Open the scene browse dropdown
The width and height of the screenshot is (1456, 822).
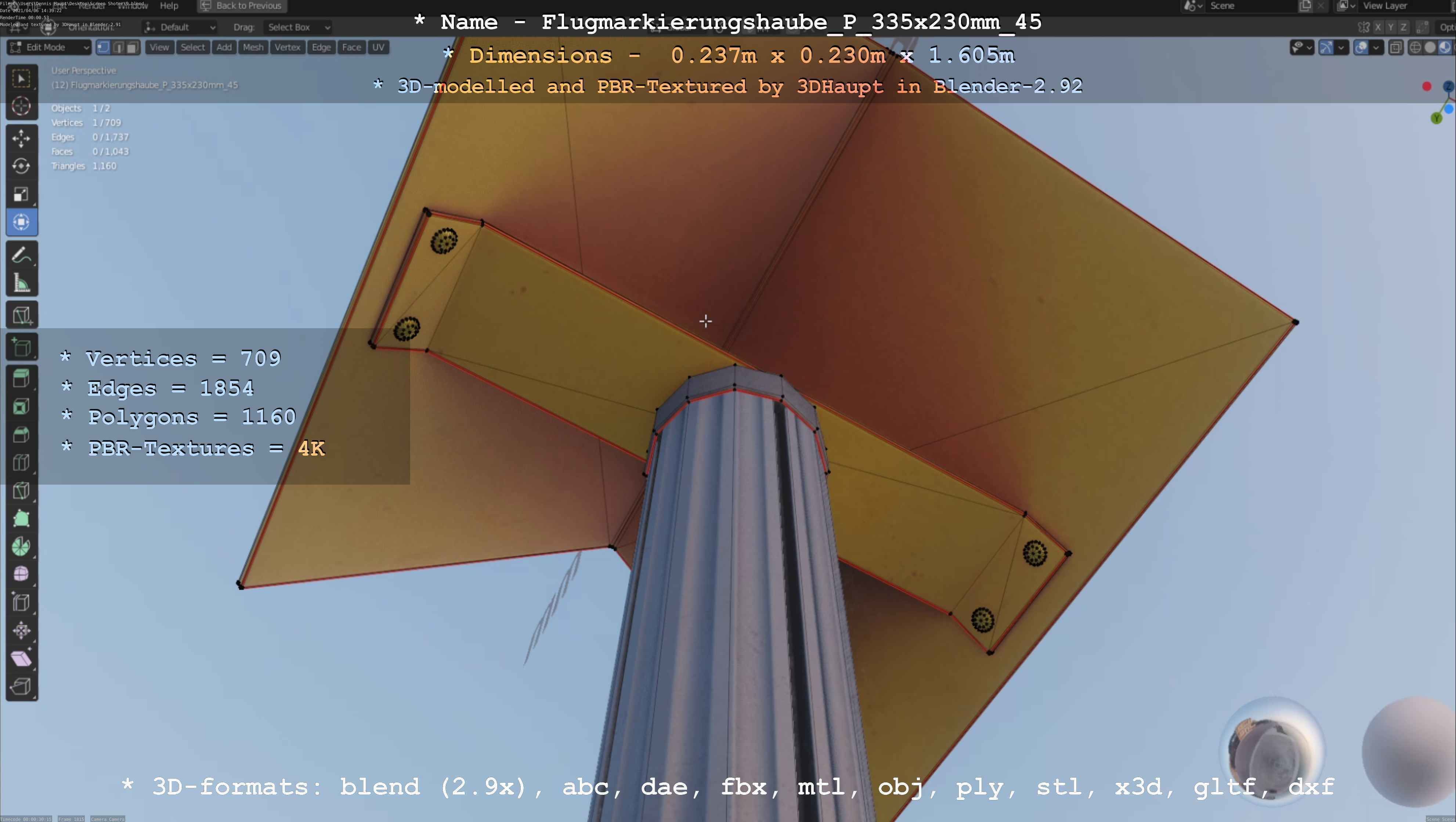(1193, 6)
